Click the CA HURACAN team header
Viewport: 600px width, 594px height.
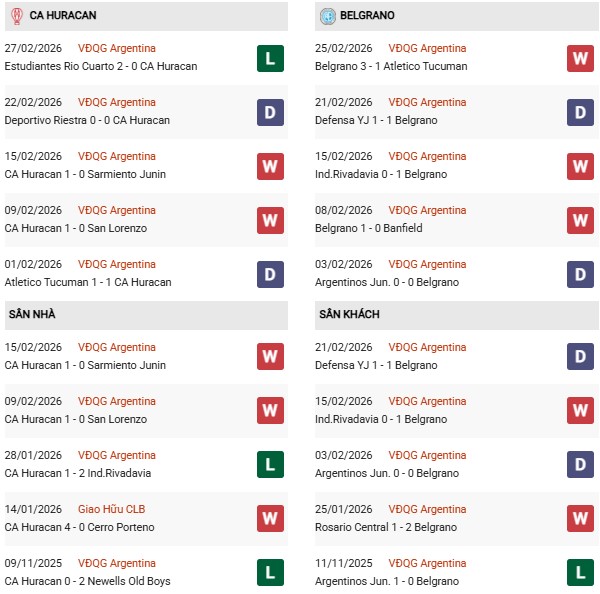coord(63,16)
